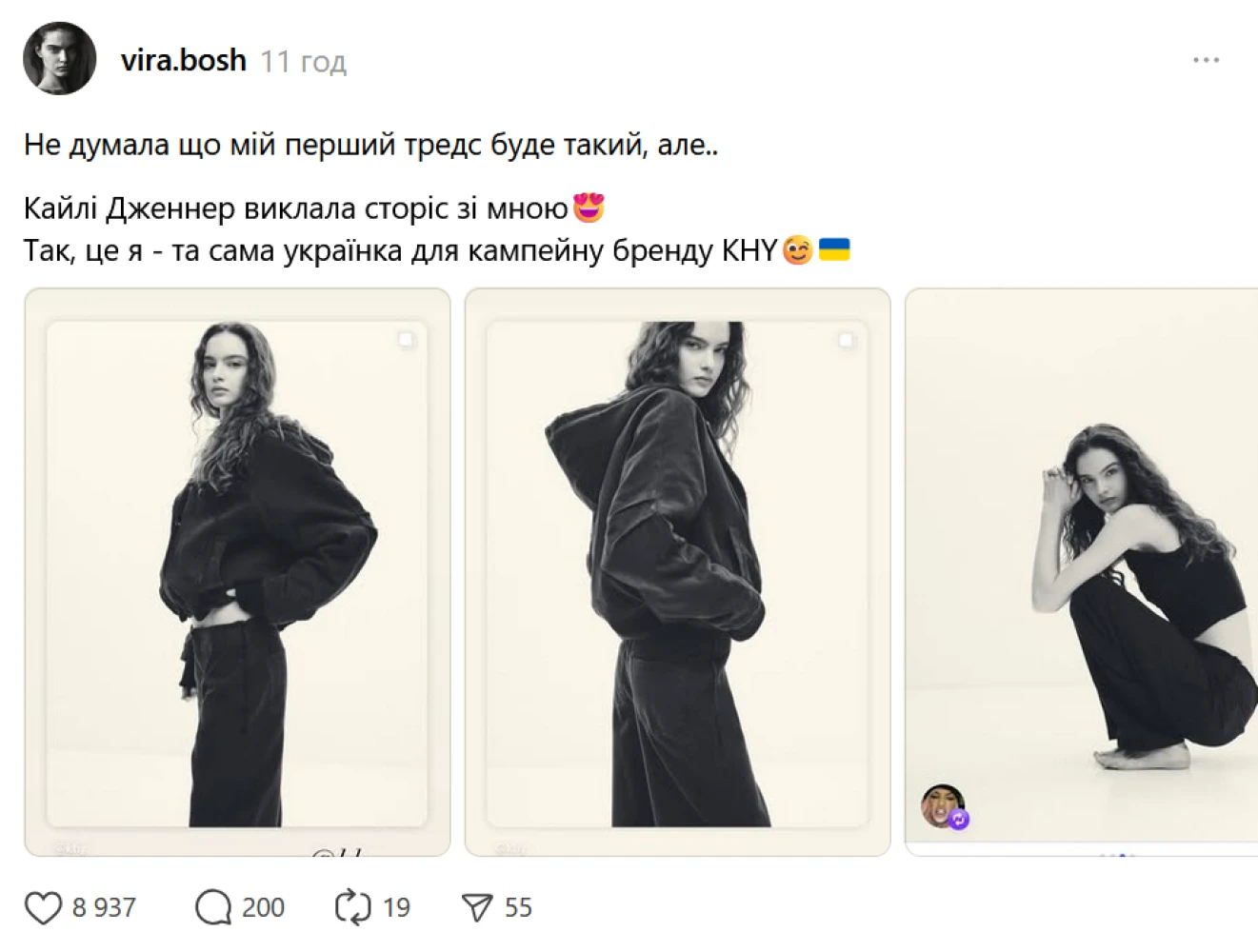This screenshot has width=1258, height=952.
Task: Click the 19 reposts count
Action: (x=396, y=907)
